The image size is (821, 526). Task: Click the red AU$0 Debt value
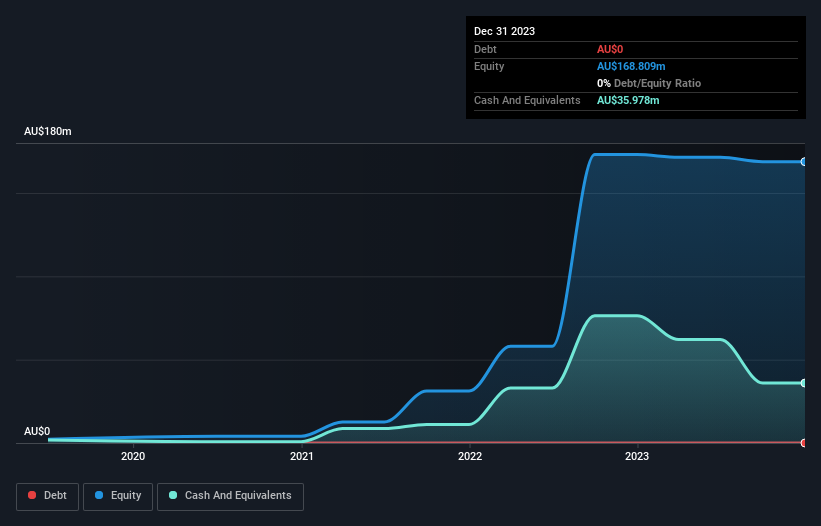click(610, 49)
